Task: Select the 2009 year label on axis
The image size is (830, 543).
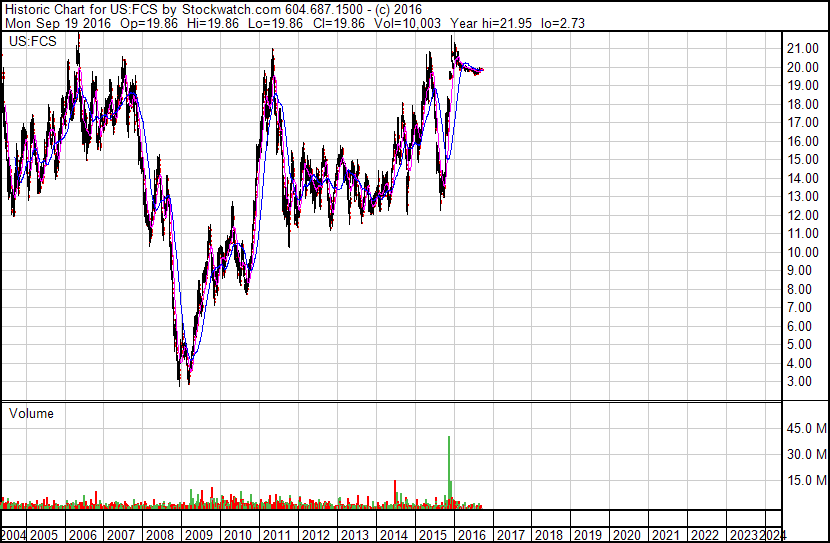Action: coord(199,535)
